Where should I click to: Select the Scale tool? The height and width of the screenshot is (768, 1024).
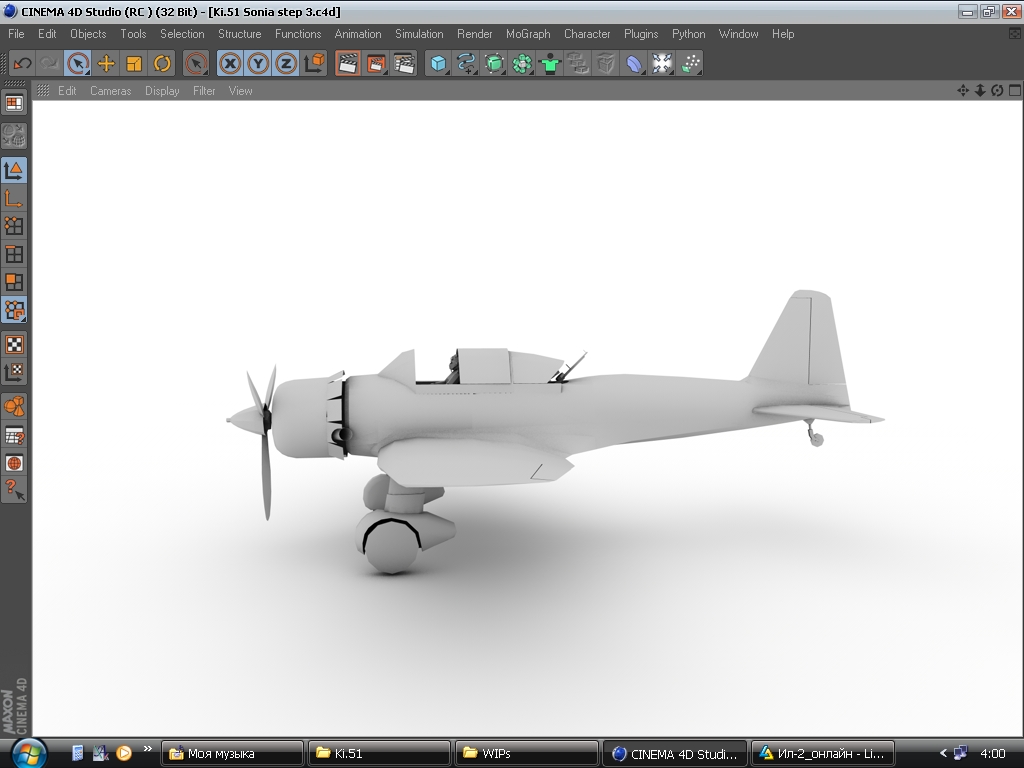pyautogui.click(x=134, y=64)
